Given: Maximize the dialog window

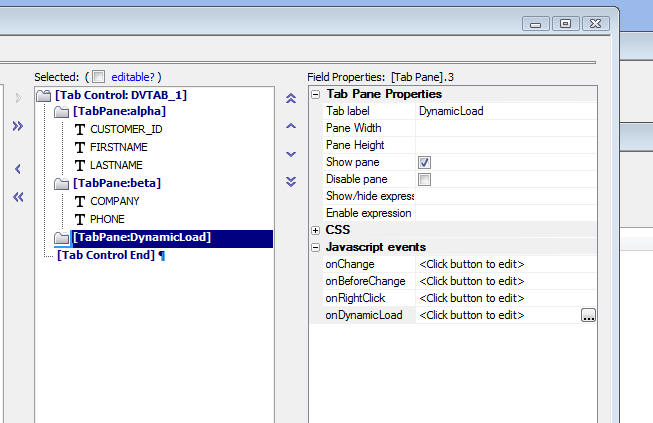Looking at the screenshot, I should (566, 23).
